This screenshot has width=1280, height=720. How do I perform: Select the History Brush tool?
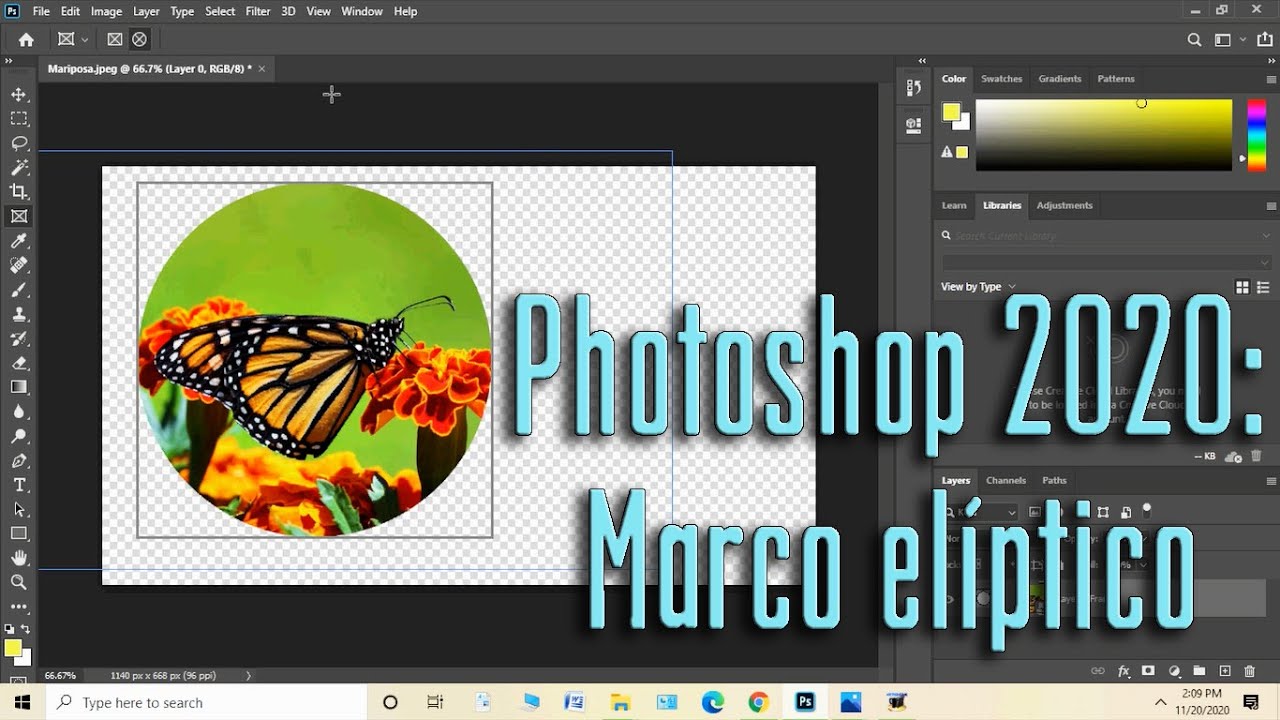[19, 338]
